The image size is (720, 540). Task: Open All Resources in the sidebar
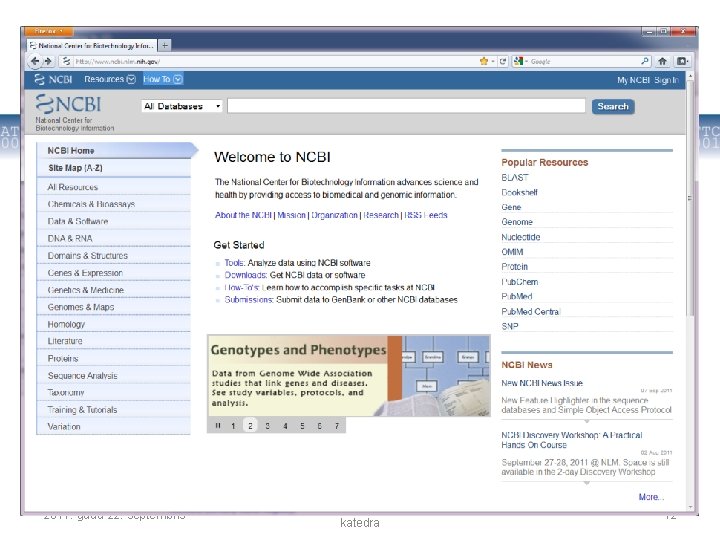tap(113, 187)
